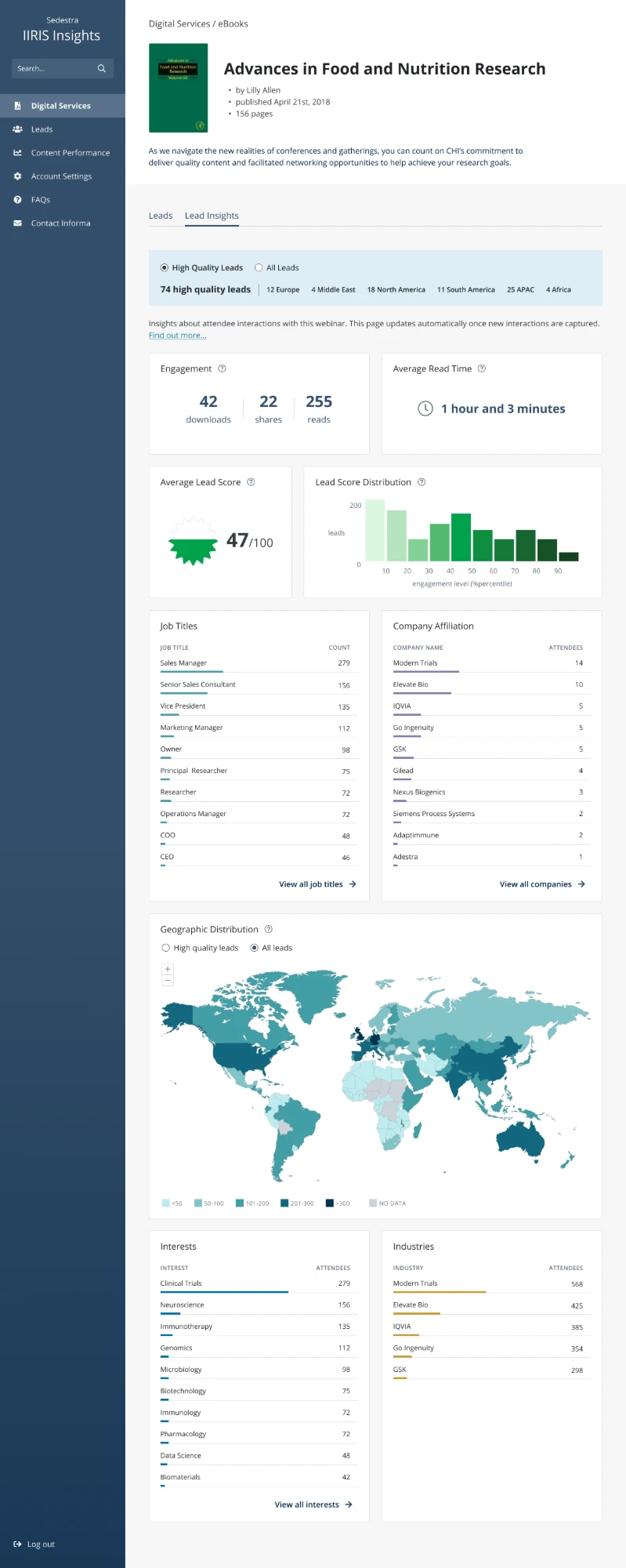
Task: Click arrow next to View all companies
Action: (x=581, y=884)
